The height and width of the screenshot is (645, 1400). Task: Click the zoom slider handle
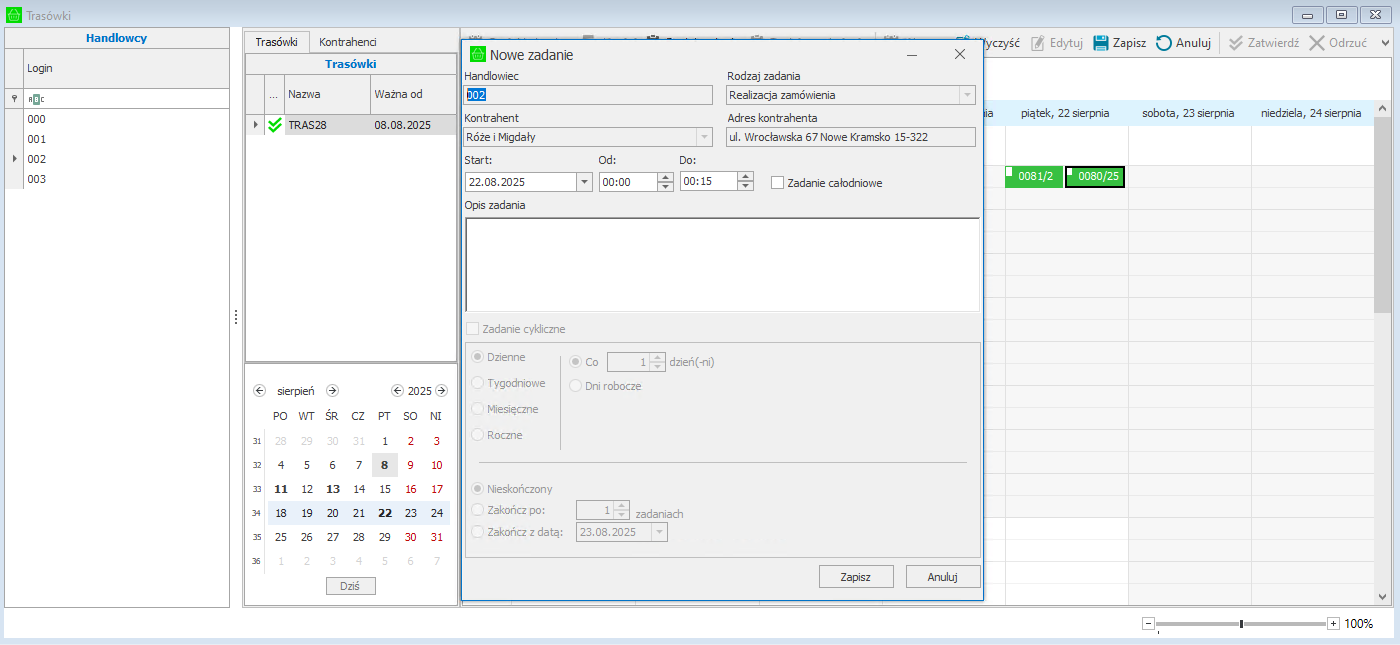coord(1241,624)
